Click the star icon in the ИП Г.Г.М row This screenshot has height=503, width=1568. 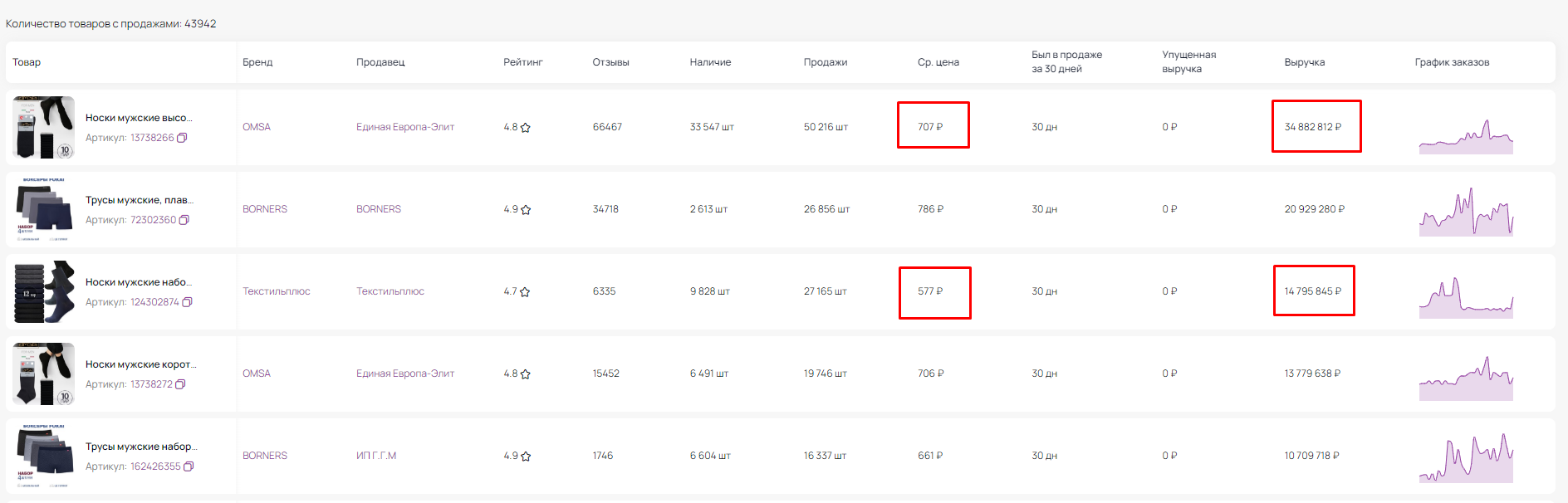[x=526, y=457]
